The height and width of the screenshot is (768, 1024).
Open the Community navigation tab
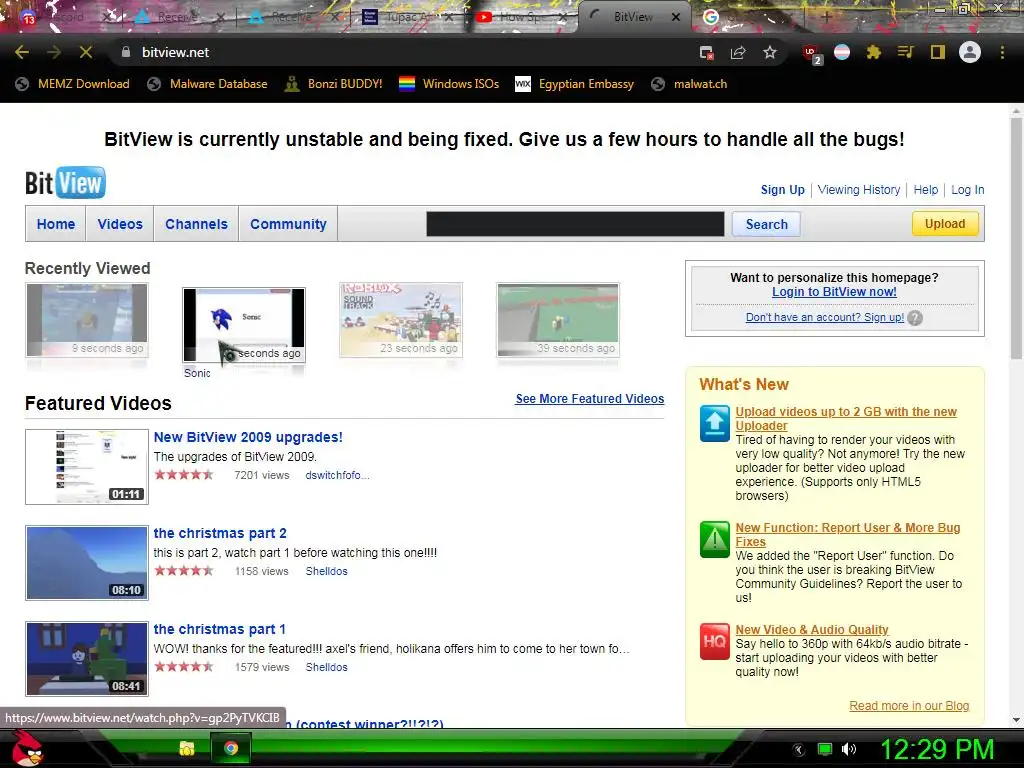click(288, 224)
